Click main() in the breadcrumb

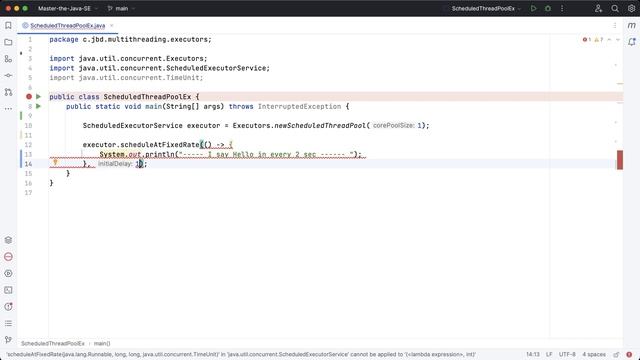tap(102, 344)
